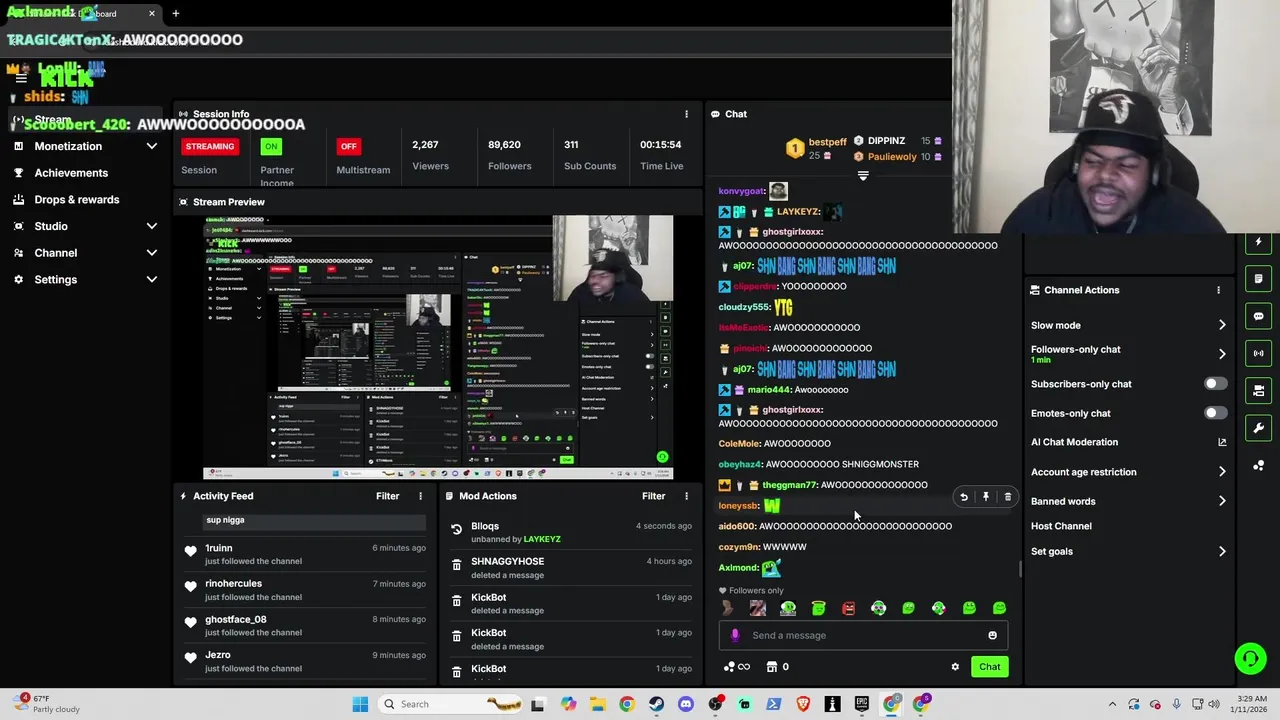Delete the theggman77 chat message

pos(1007,497)
